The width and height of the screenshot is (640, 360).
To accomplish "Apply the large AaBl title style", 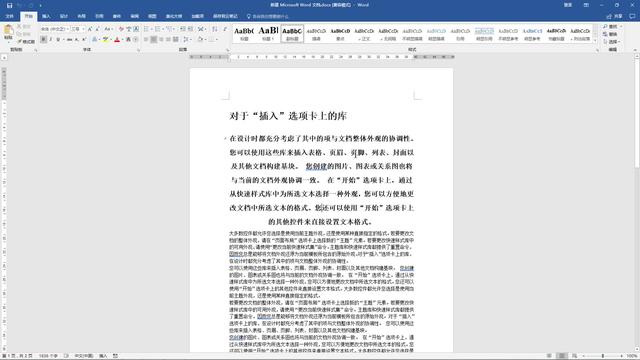I will [268, 33].
